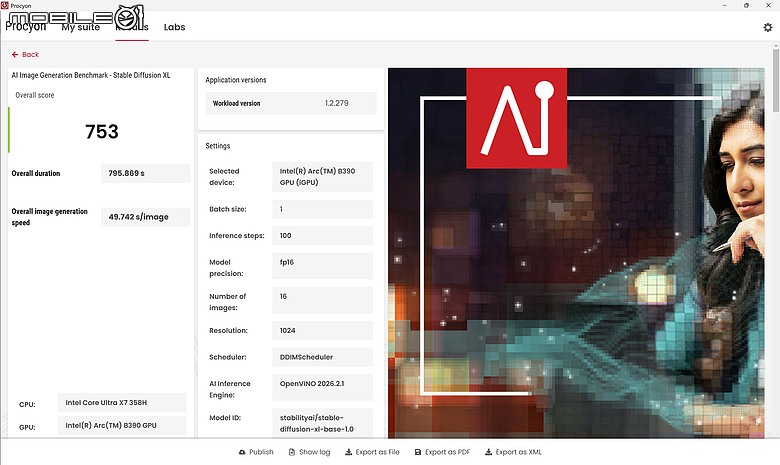Minimize the Procyon window
This screenshot has width=780, height=465.
click(x=724, y=5)
